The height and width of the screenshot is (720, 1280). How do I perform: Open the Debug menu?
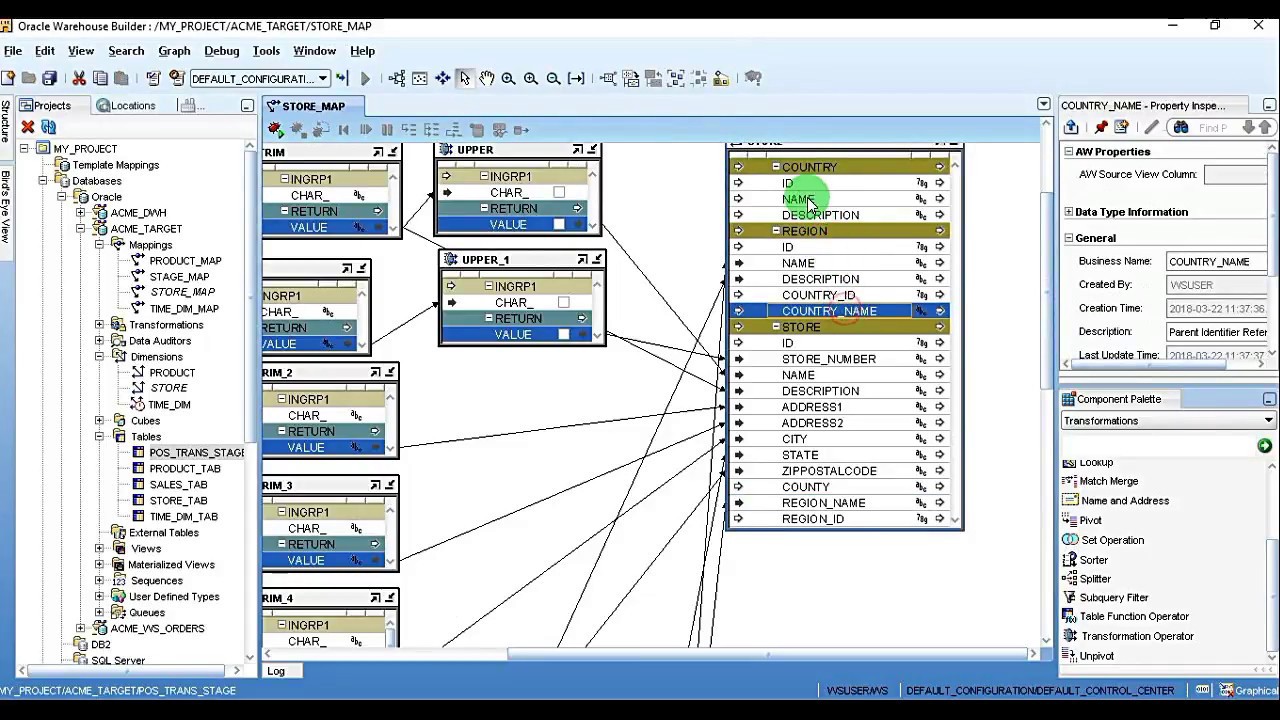point(221,51)
